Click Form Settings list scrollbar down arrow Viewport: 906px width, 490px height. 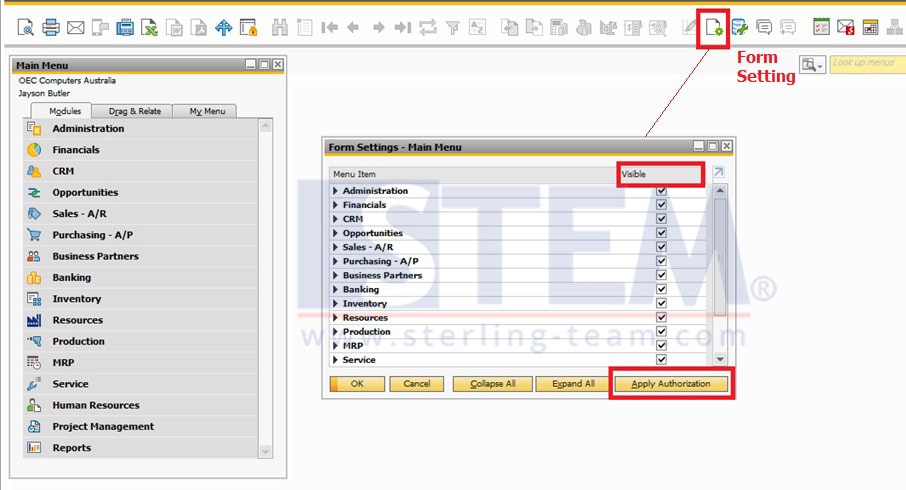pos(720,359)
